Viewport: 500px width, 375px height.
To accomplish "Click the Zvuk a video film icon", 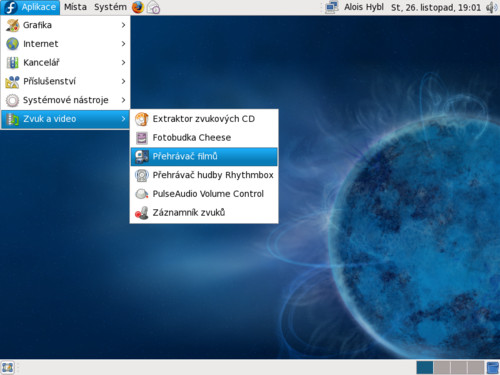I will tap(13, 119).
